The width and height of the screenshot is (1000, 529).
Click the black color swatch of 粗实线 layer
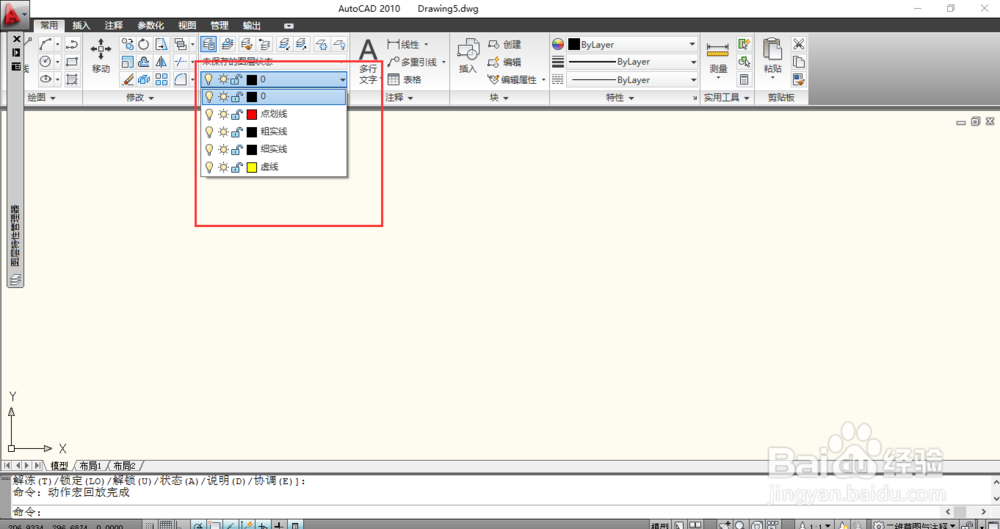252,131
